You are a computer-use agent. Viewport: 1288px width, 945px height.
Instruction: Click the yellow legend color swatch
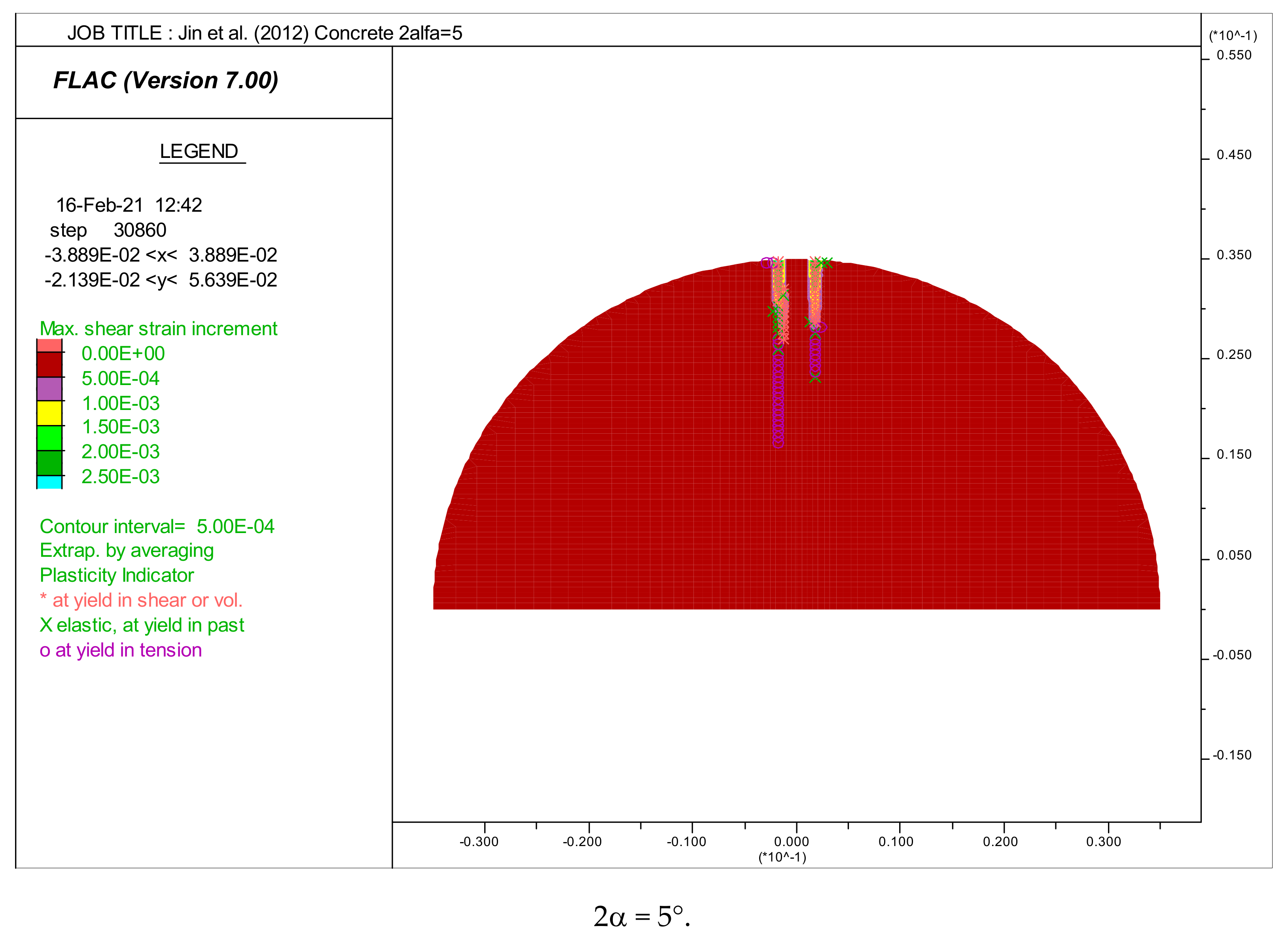coord(49,413)
